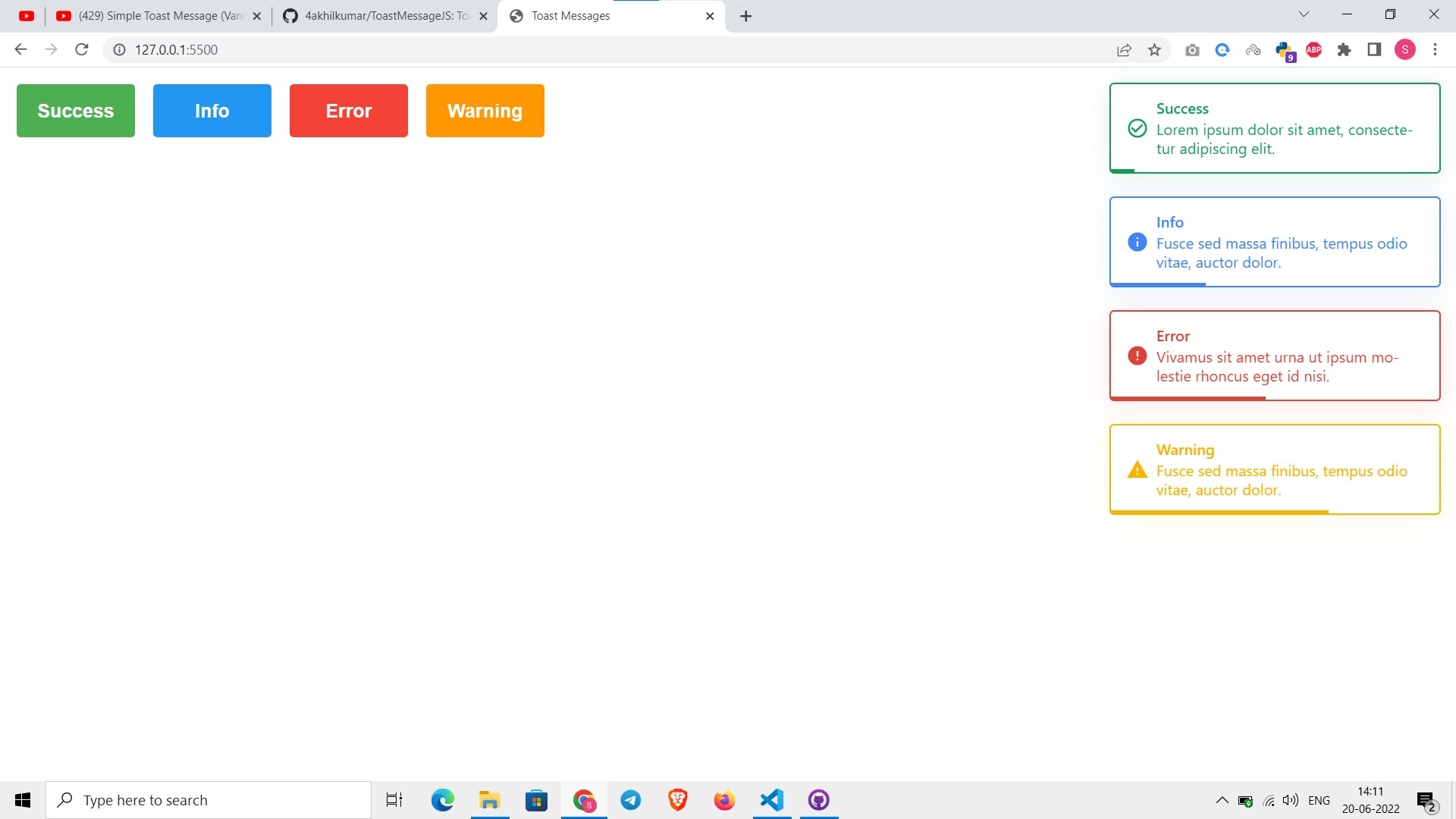Click the checkmark icon in Success toast
This screenshot has width=1456, height=819.
pyautogui.click(x=1137, y=128)
